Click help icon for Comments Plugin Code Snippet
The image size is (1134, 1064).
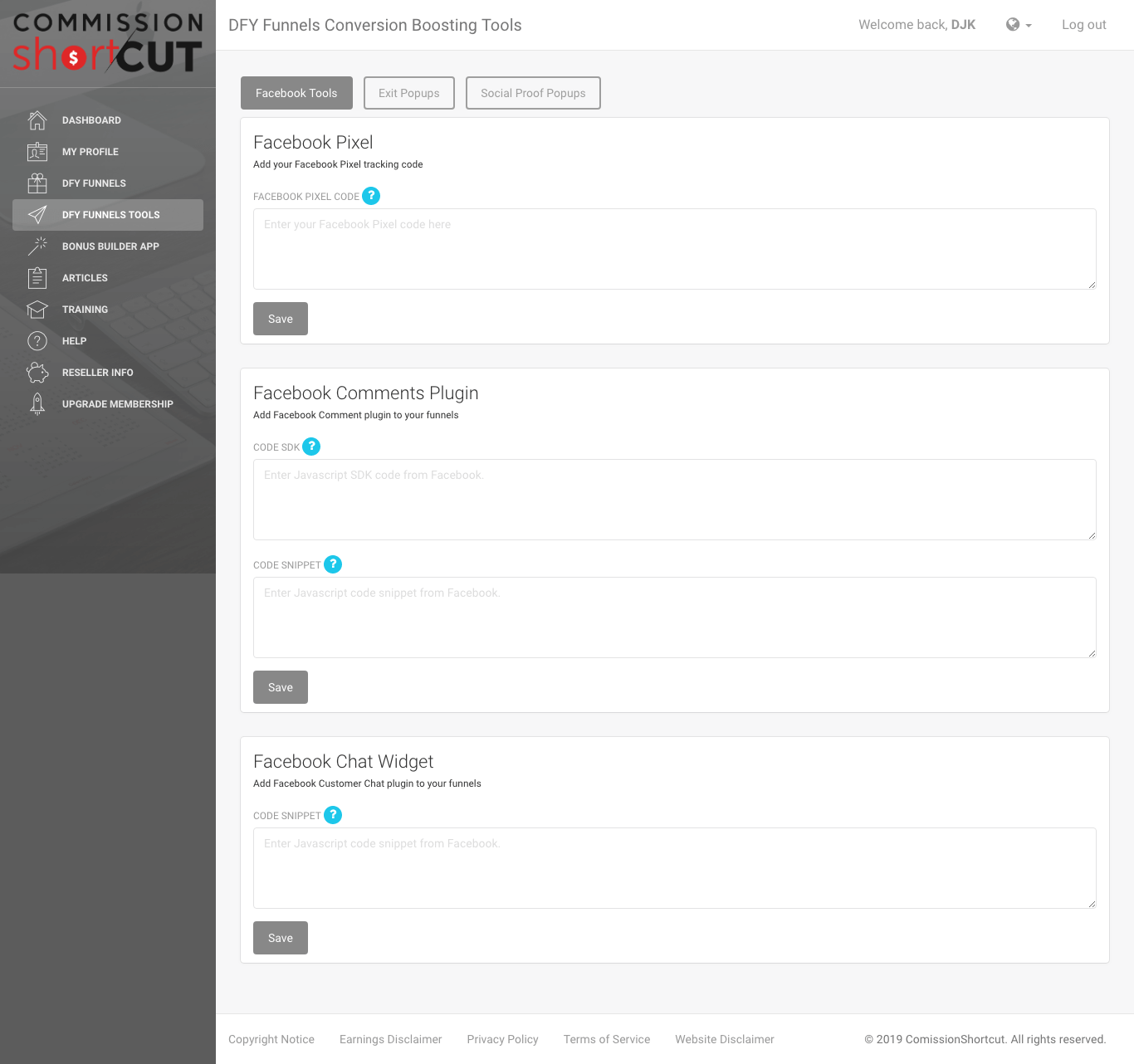(x=333, y=564)
